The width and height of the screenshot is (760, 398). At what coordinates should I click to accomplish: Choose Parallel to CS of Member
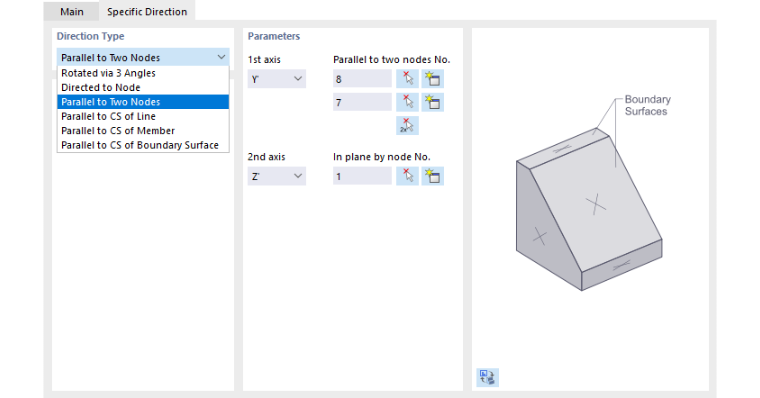[143, 131]
